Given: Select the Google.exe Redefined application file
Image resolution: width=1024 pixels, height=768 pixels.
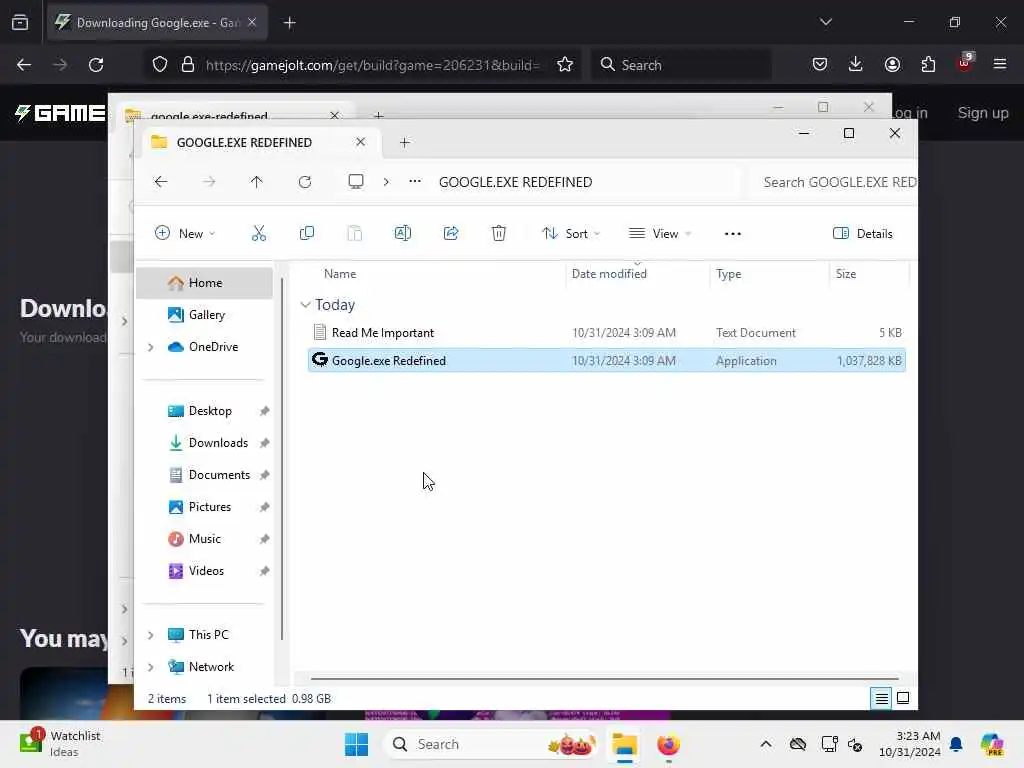Looking at the screenshot, I should [x=606, y=360].
